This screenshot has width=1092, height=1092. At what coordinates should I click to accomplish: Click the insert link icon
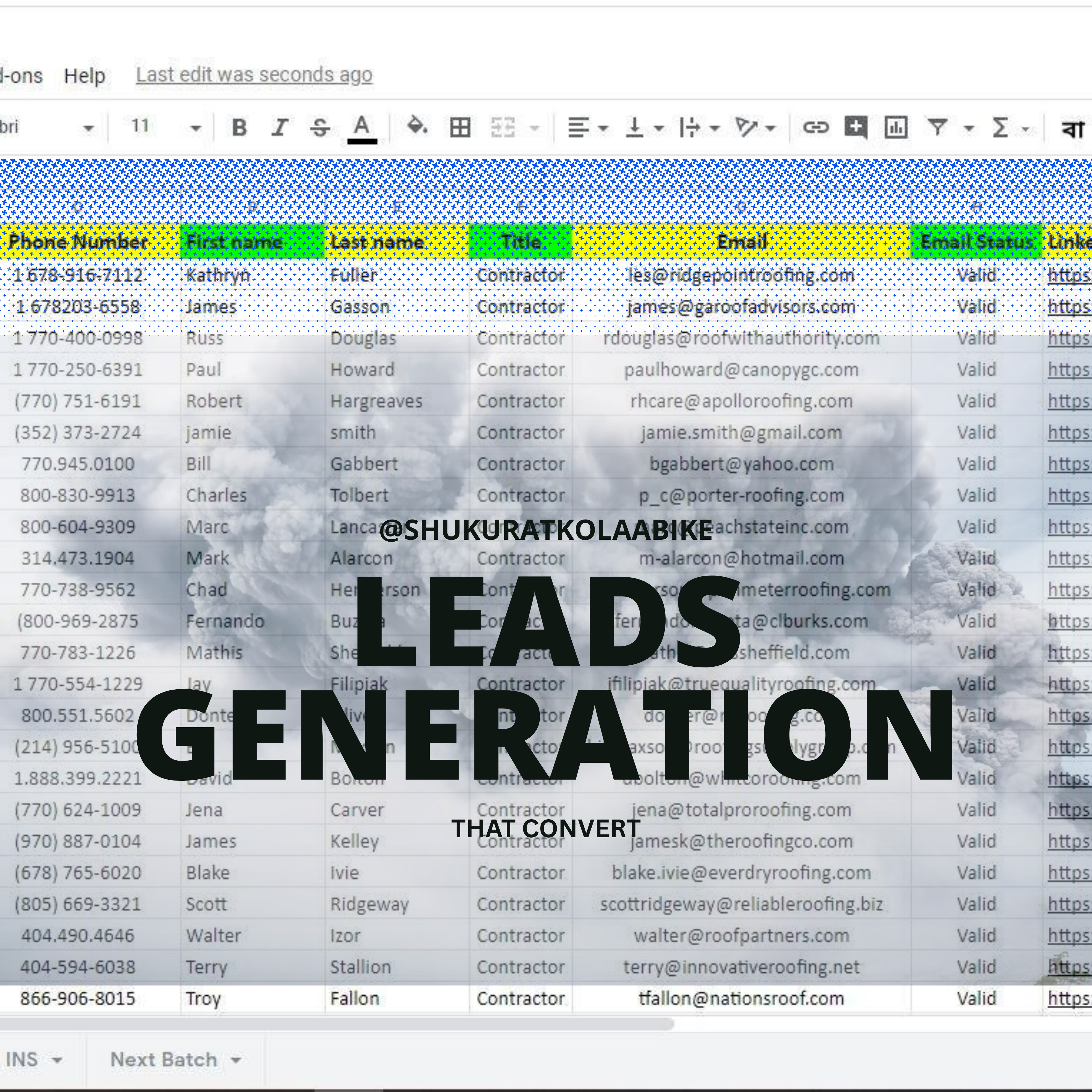point(816,127)
